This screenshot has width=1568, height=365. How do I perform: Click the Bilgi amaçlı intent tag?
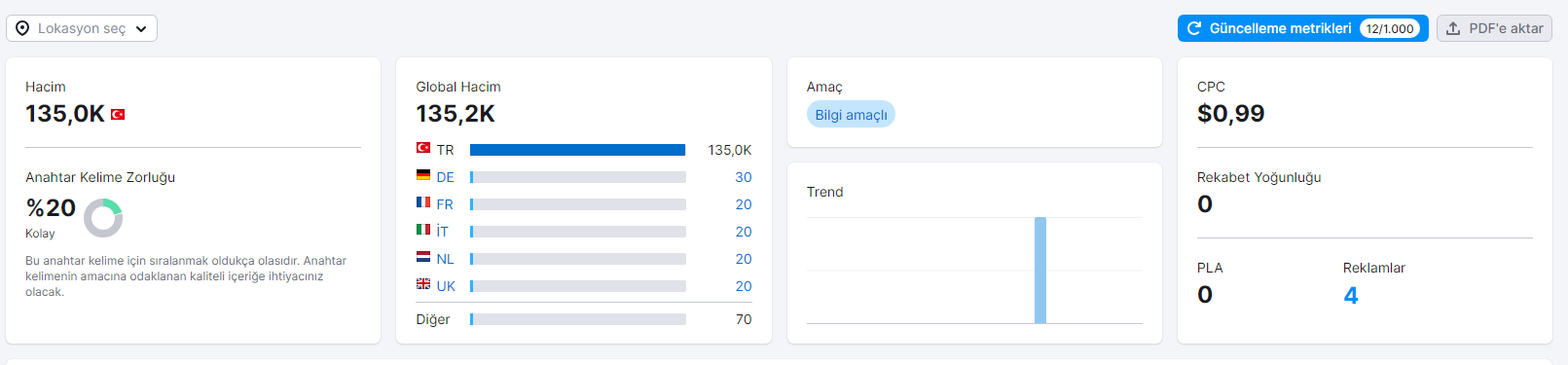[x=851, y=115]
